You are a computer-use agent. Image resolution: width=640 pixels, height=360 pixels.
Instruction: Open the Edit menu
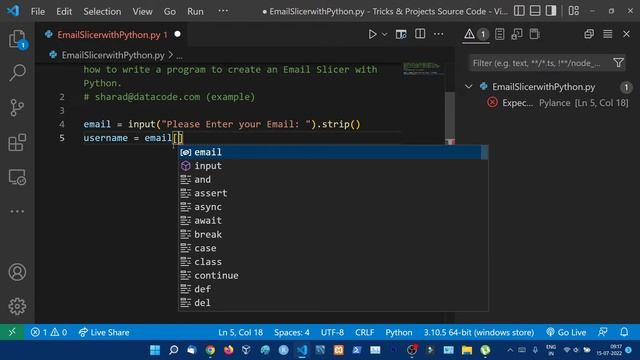[64, 11]
